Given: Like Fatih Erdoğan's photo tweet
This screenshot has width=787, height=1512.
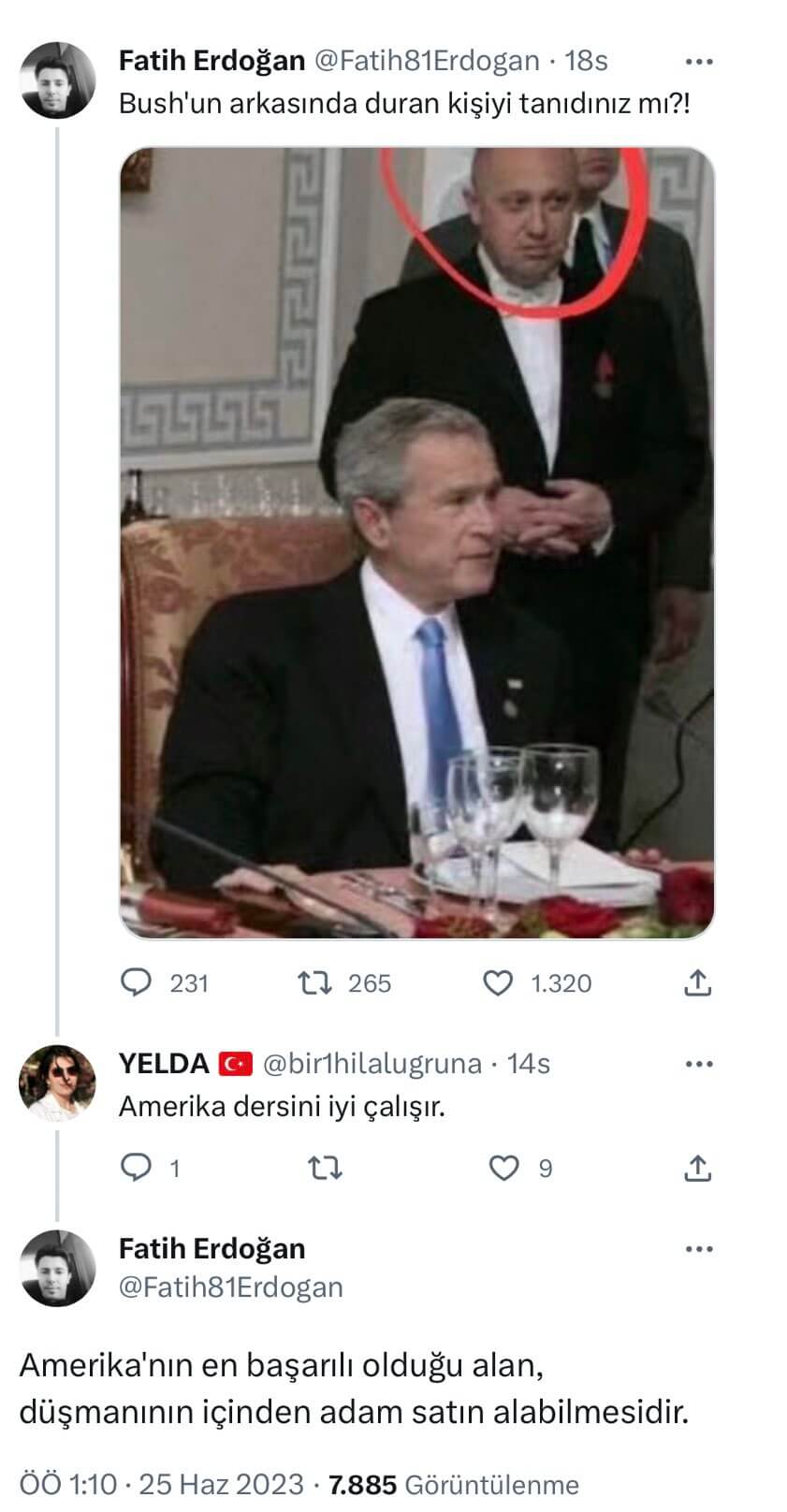Looking at the screenshot, I should [x=498, y=983].
